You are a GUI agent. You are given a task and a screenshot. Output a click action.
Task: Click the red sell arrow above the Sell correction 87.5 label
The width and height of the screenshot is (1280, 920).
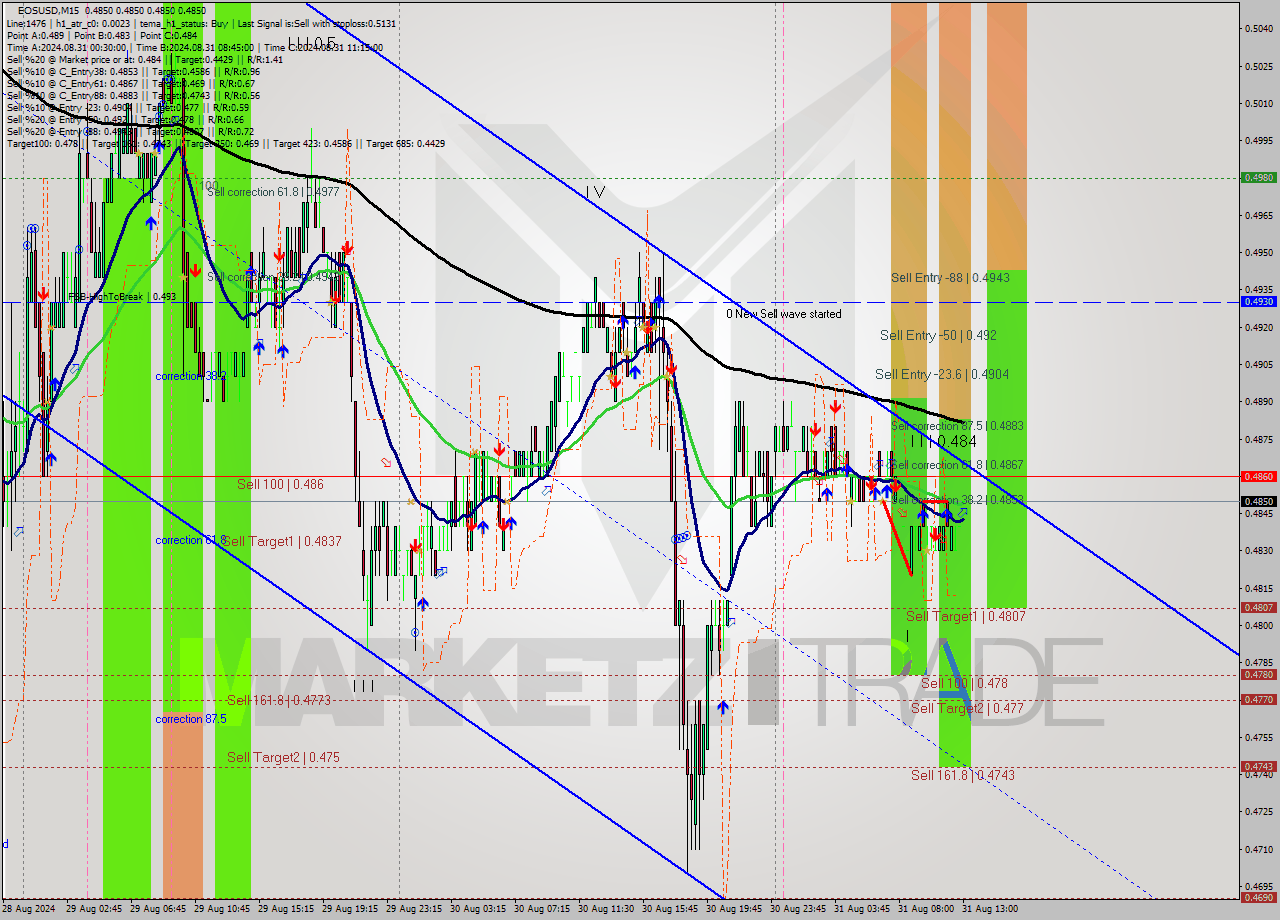[835, 406]
